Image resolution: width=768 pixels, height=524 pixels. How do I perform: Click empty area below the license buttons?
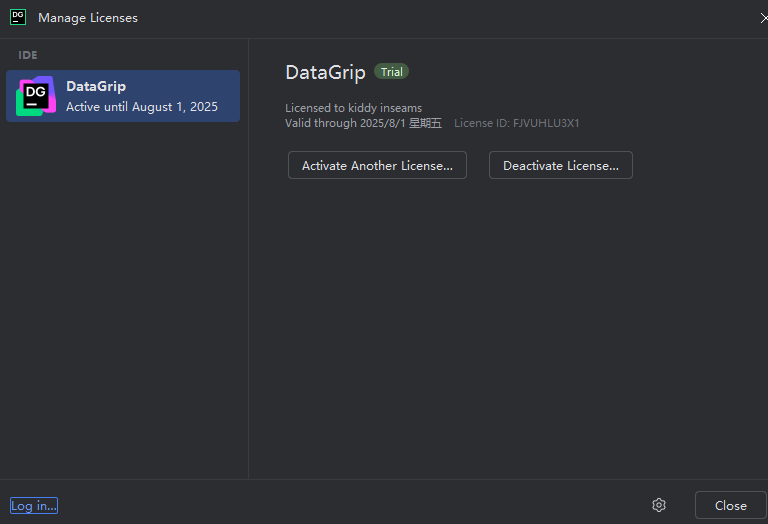click(500, 320)
